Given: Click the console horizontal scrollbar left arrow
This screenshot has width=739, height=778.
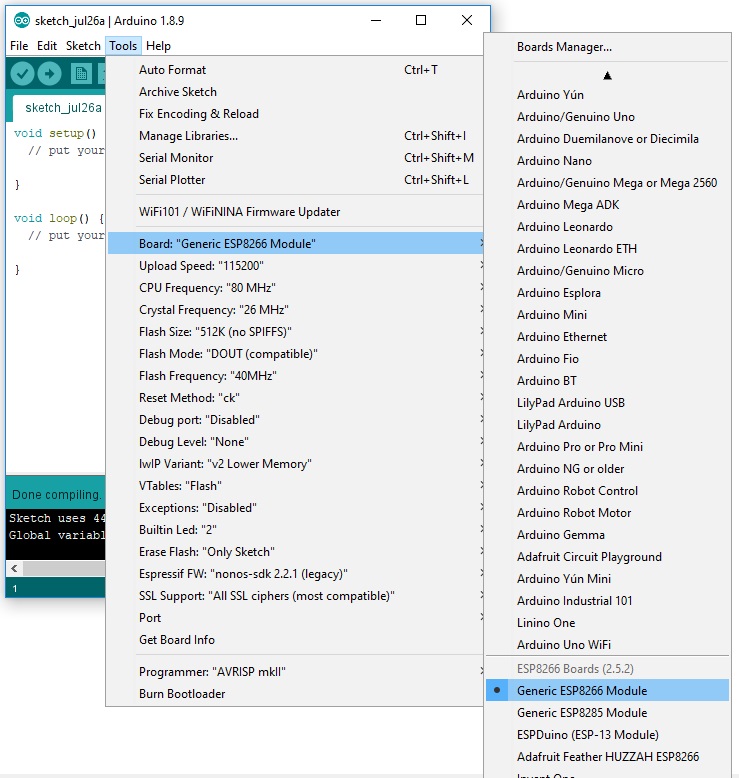Looking at the screenshot, I should click(14, 568).
